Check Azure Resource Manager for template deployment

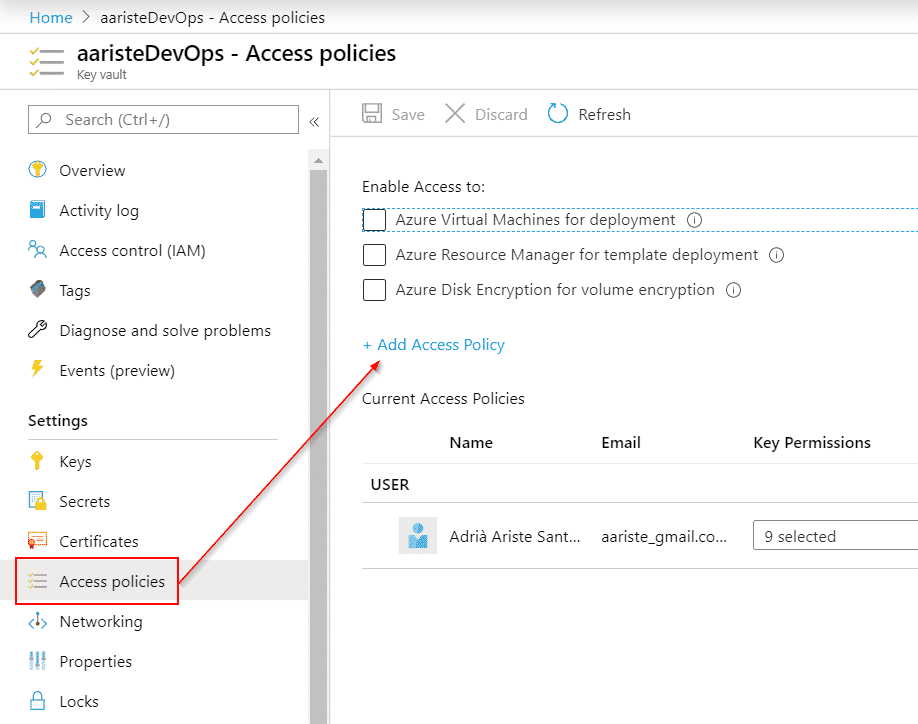tap(374, 255)
